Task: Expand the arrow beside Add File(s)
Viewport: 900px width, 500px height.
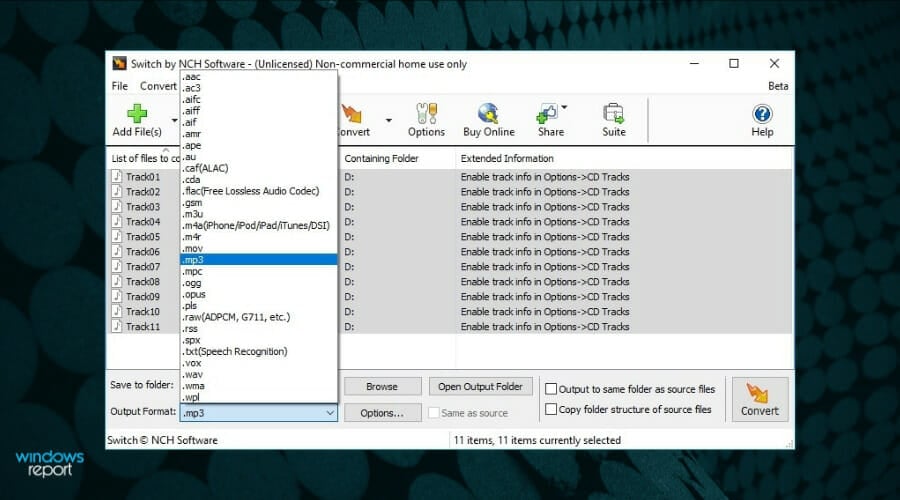Action: tap(174, 120)
